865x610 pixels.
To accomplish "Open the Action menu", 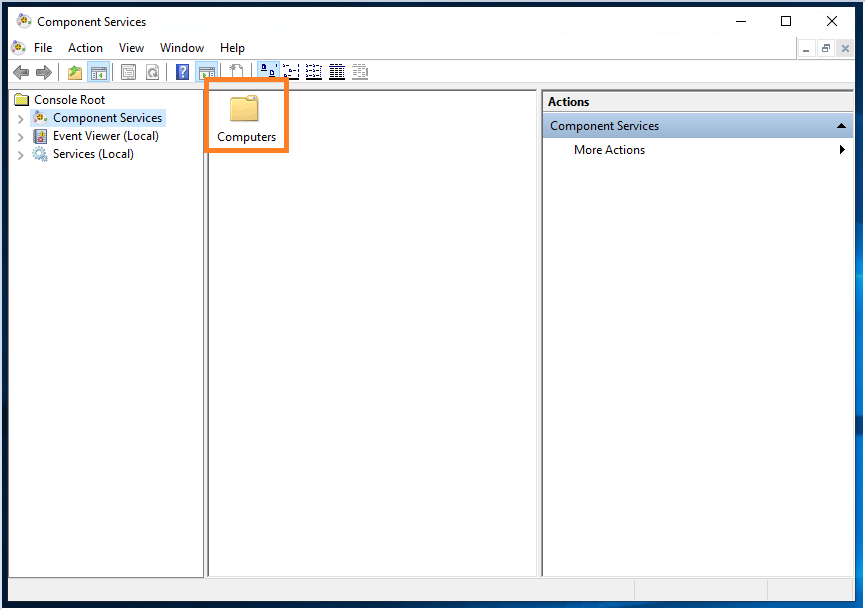I will pyautogui.click(x=85, y=48).
